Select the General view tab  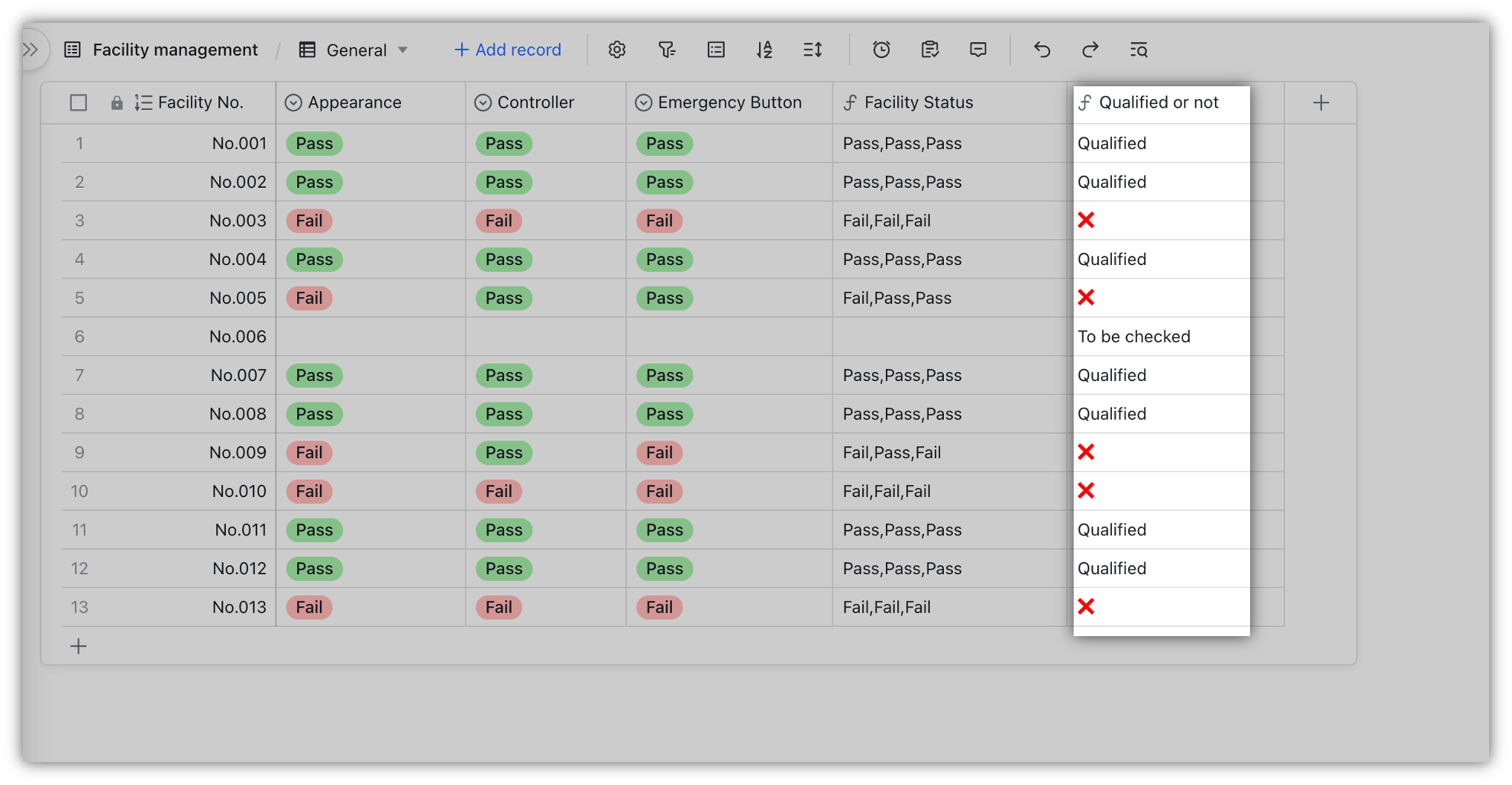coord(356,50)
